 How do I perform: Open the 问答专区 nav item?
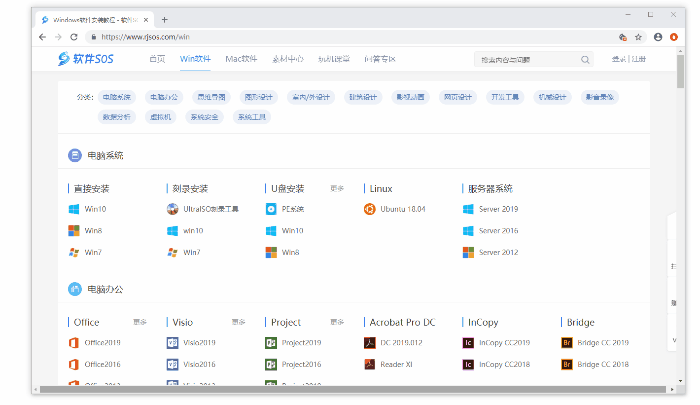pyautogui.click(x=379, y=59)
